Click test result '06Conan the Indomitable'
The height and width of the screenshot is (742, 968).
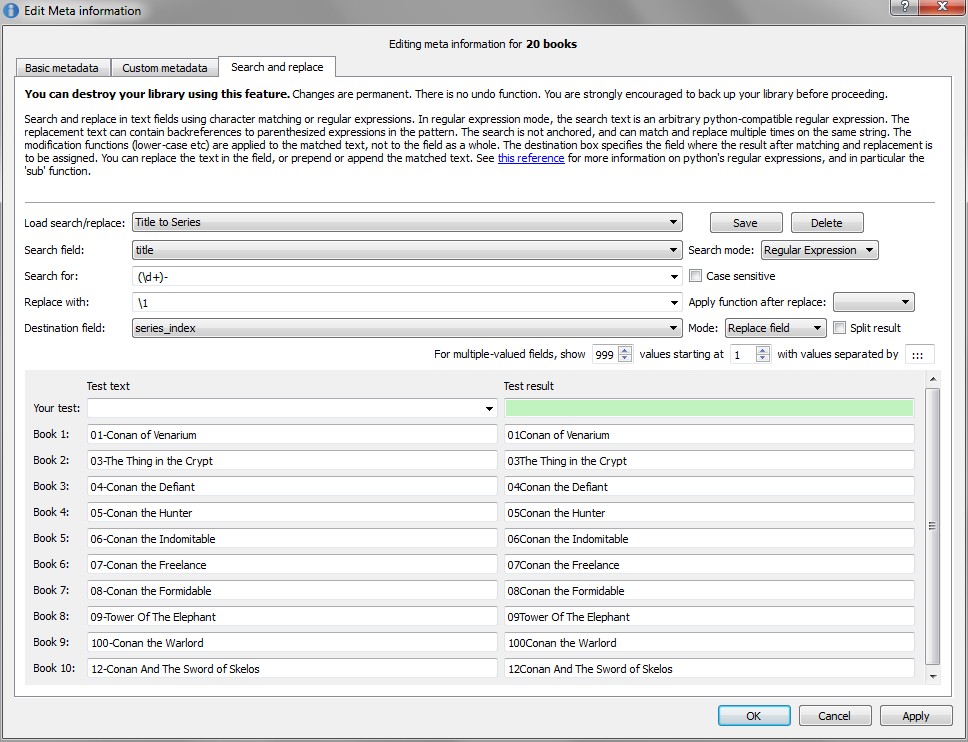pyautogui.click(x=709, y=538)
